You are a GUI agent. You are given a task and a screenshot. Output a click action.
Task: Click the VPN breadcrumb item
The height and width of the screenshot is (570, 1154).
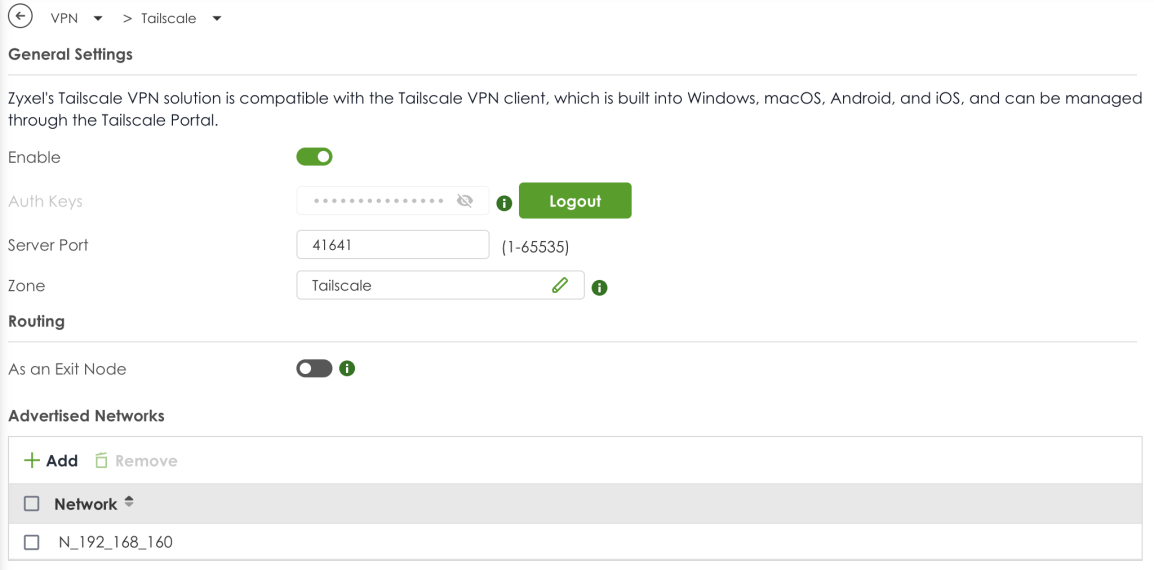[64, 19]
